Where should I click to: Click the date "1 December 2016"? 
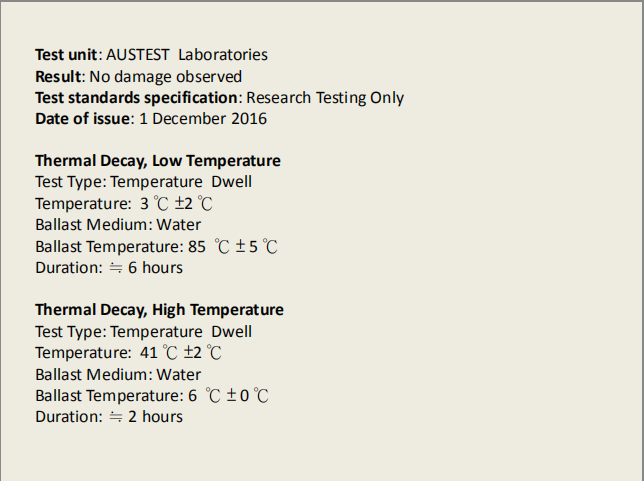click(x=203, y=119)
